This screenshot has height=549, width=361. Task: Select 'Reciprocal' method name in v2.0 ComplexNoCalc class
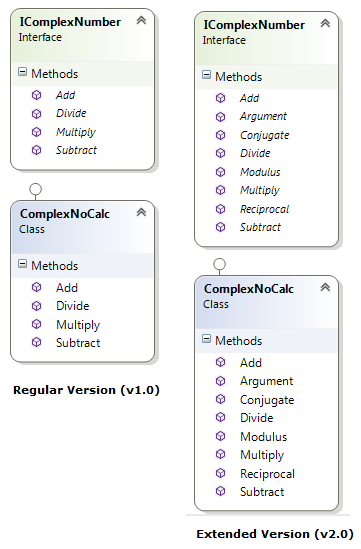click(268, 474)
